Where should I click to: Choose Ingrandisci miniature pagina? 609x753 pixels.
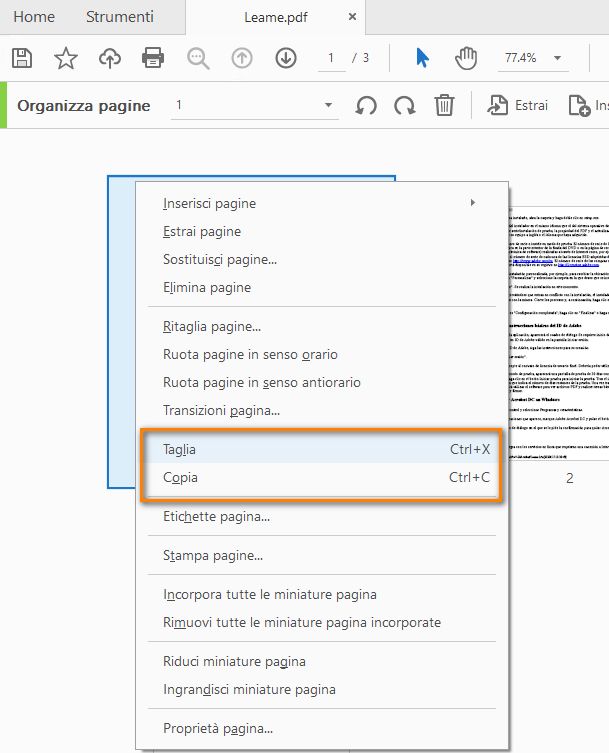322,689
